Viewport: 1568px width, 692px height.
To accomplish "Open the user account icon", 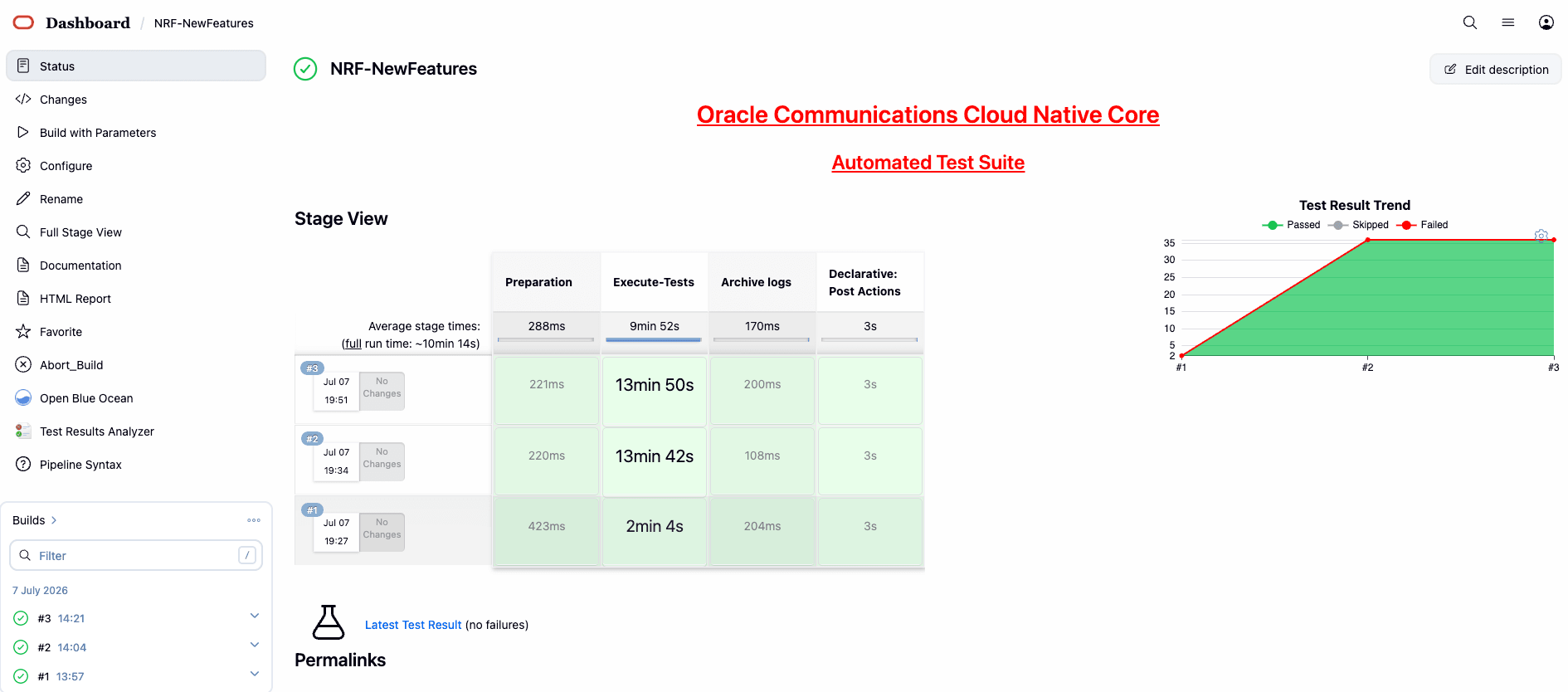I will [x=1546, y=22].
